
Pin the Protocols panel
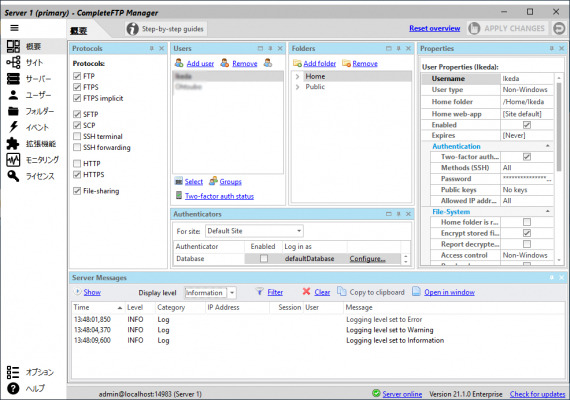152,48
